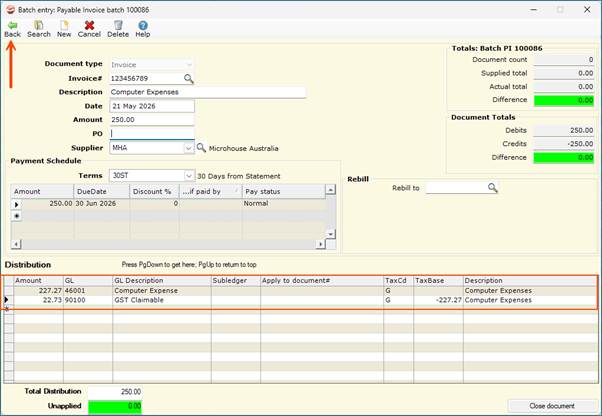Expand the Terms 30ST dropdown
Image resolution: width=602 pixels, height=416 pixels.
pos(189,176)
